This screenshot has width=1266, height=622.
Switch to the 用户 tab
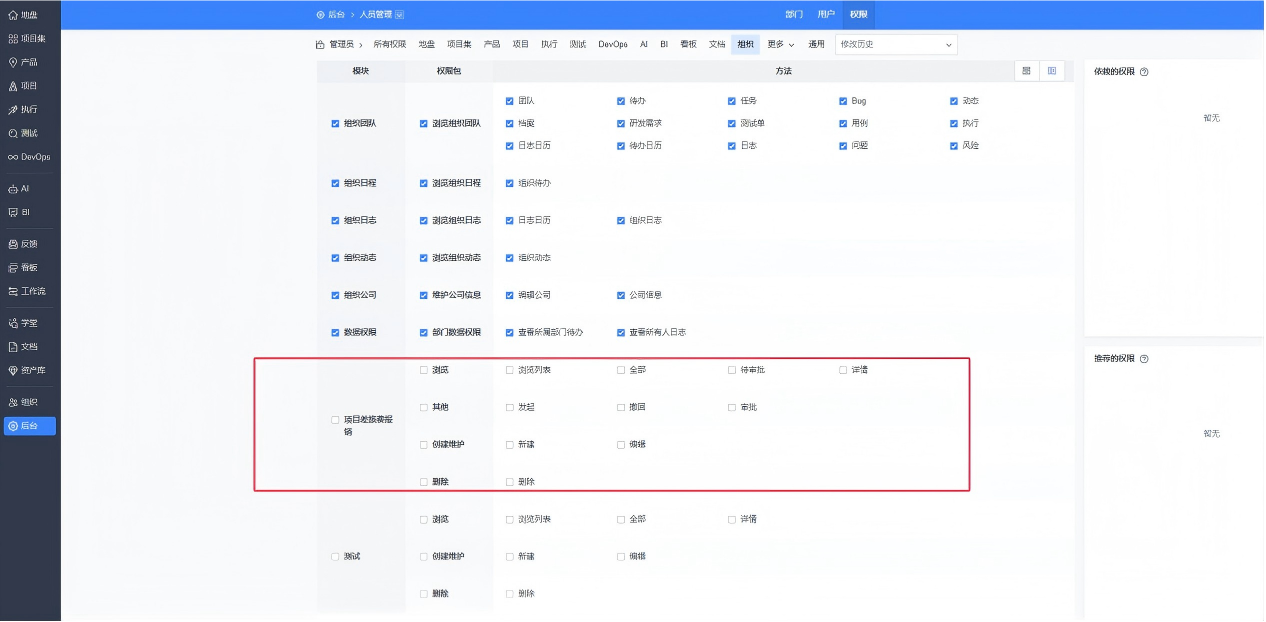point(826,14)
